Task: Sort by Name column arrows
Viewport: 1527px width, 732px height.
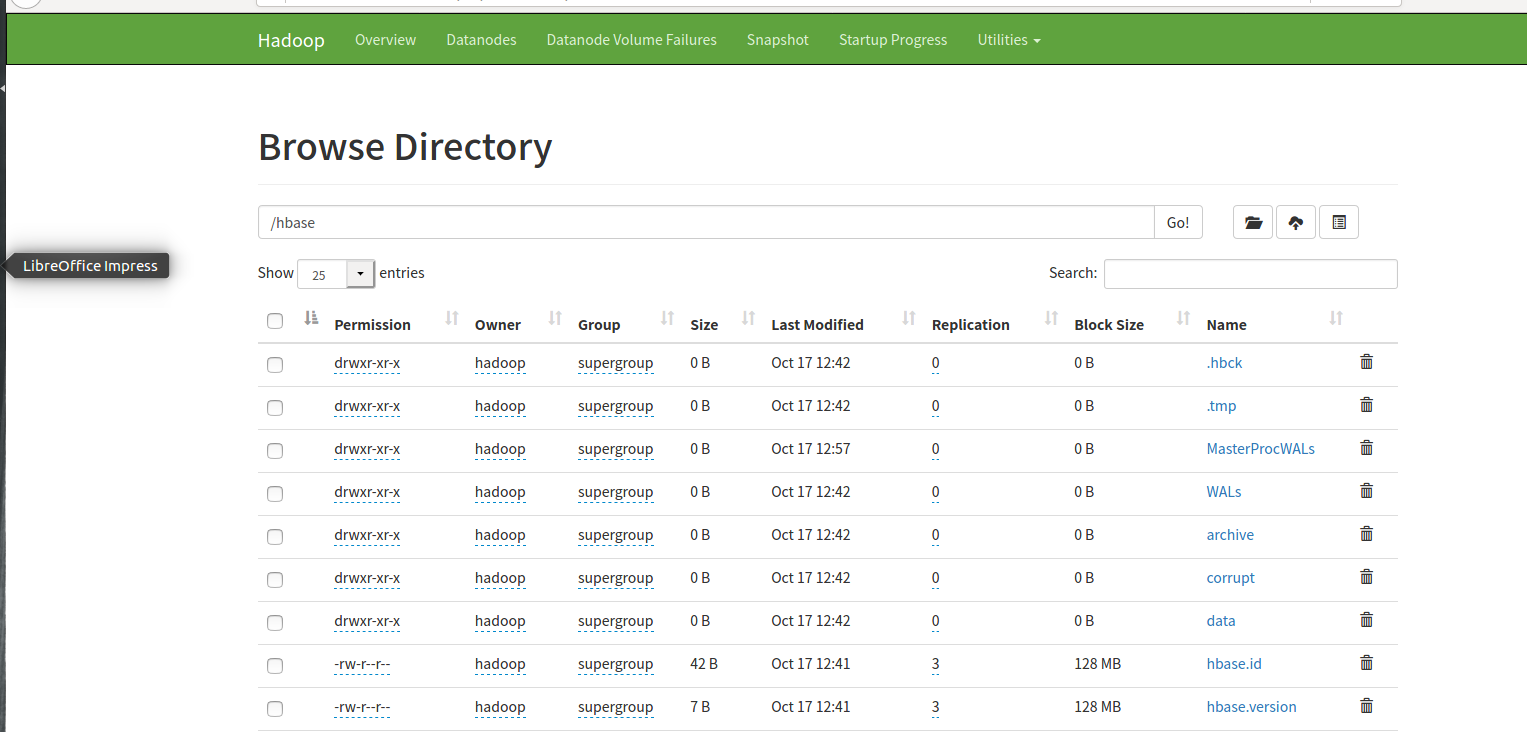Action: point(1336,319)
